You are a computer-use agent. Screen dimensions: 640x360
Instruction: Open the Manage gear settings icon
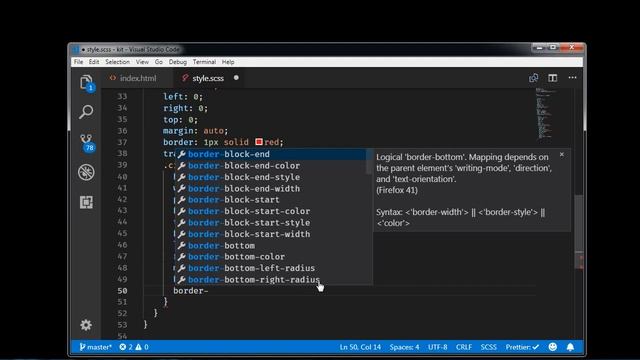pos(86,325)
